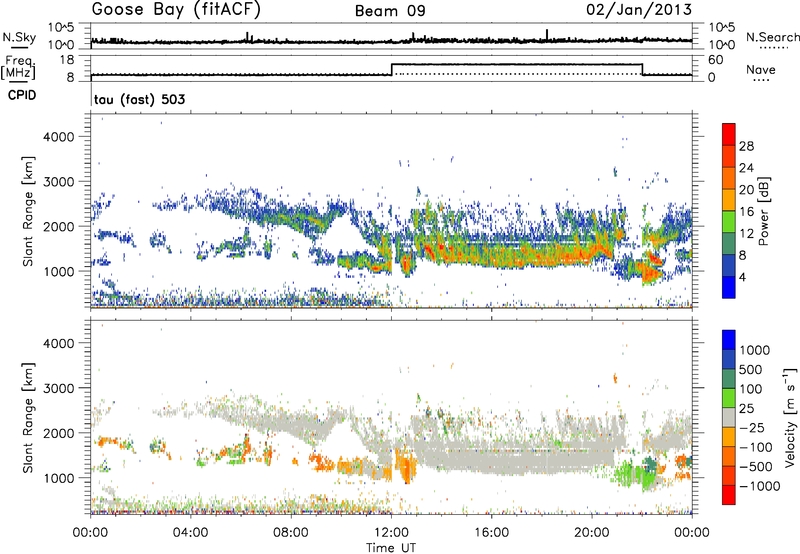This screenshot has height=554, width=800.
Task: Click the "tau (fast) 503" mode label
Action: pos(139,99)
